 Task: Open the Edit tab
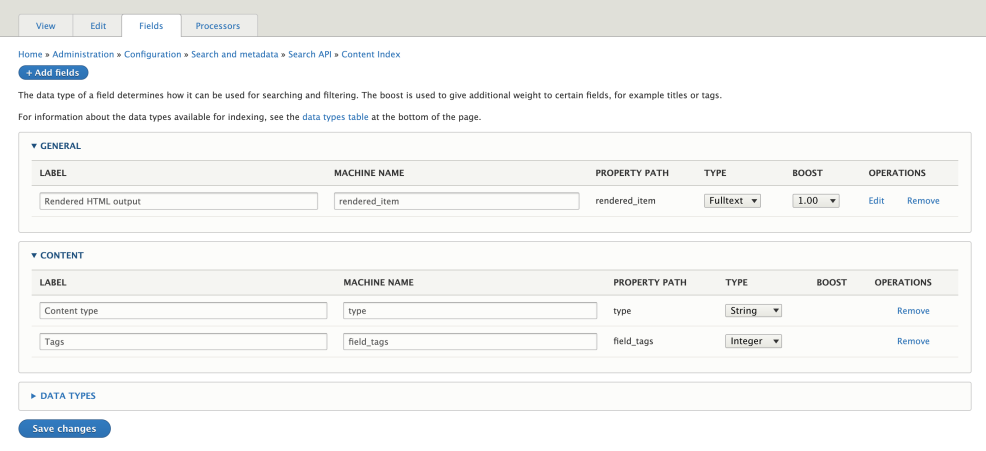[x=97, y=26]
